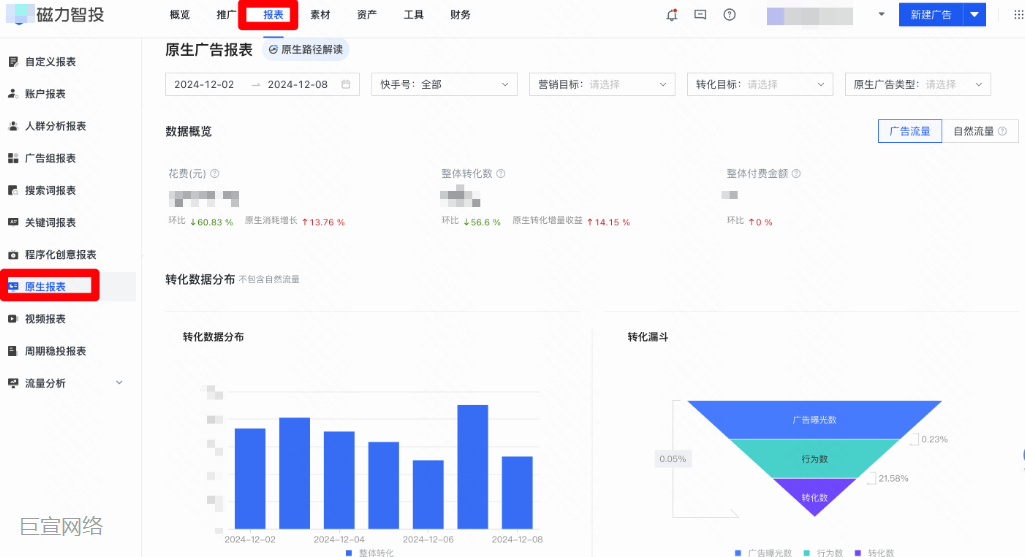1025x557 pixels.
Task: Toggle 转化数 legend in funnel chart
Action: point(874,552)
